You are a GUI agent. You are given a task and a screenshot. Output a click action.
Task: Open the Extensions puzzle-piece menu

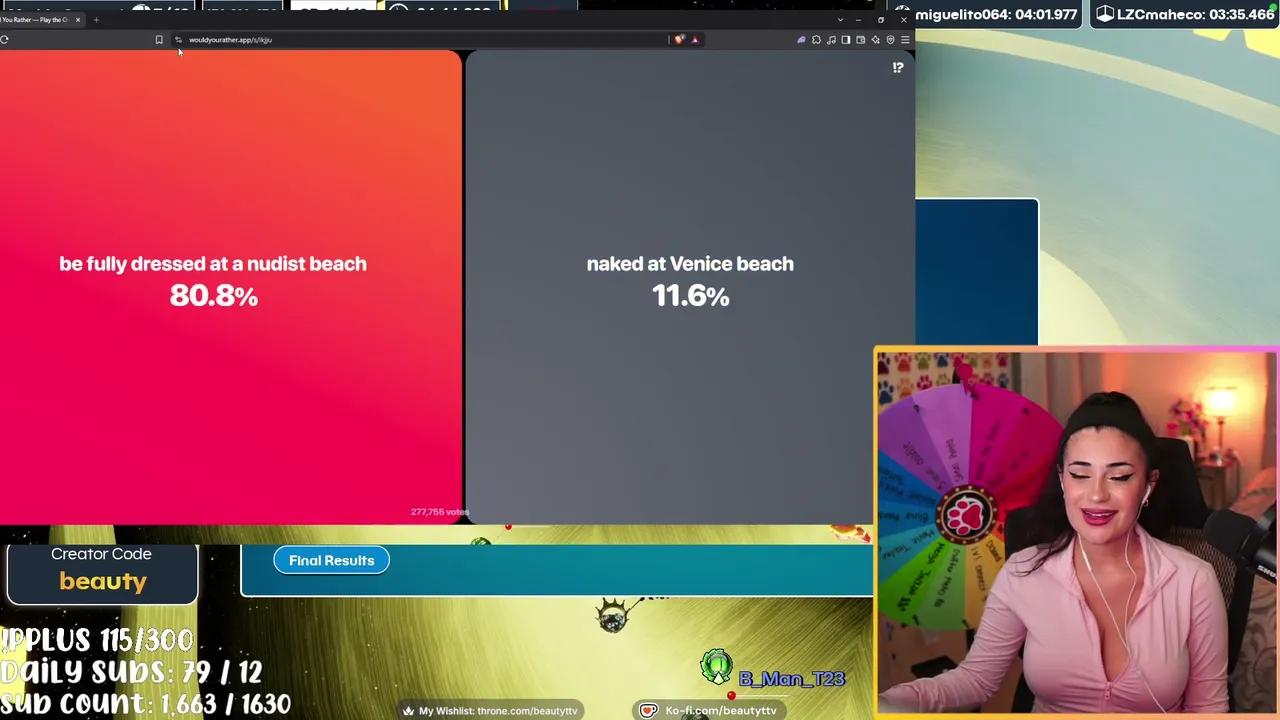click(816, 40)
